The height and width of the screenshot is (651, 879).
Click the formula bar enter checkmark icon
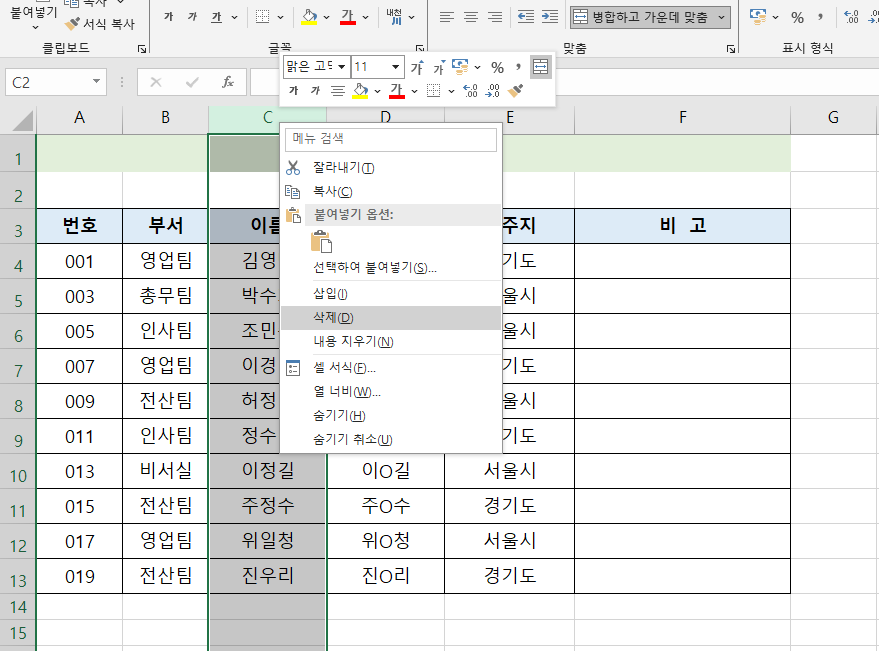point(192,82)
